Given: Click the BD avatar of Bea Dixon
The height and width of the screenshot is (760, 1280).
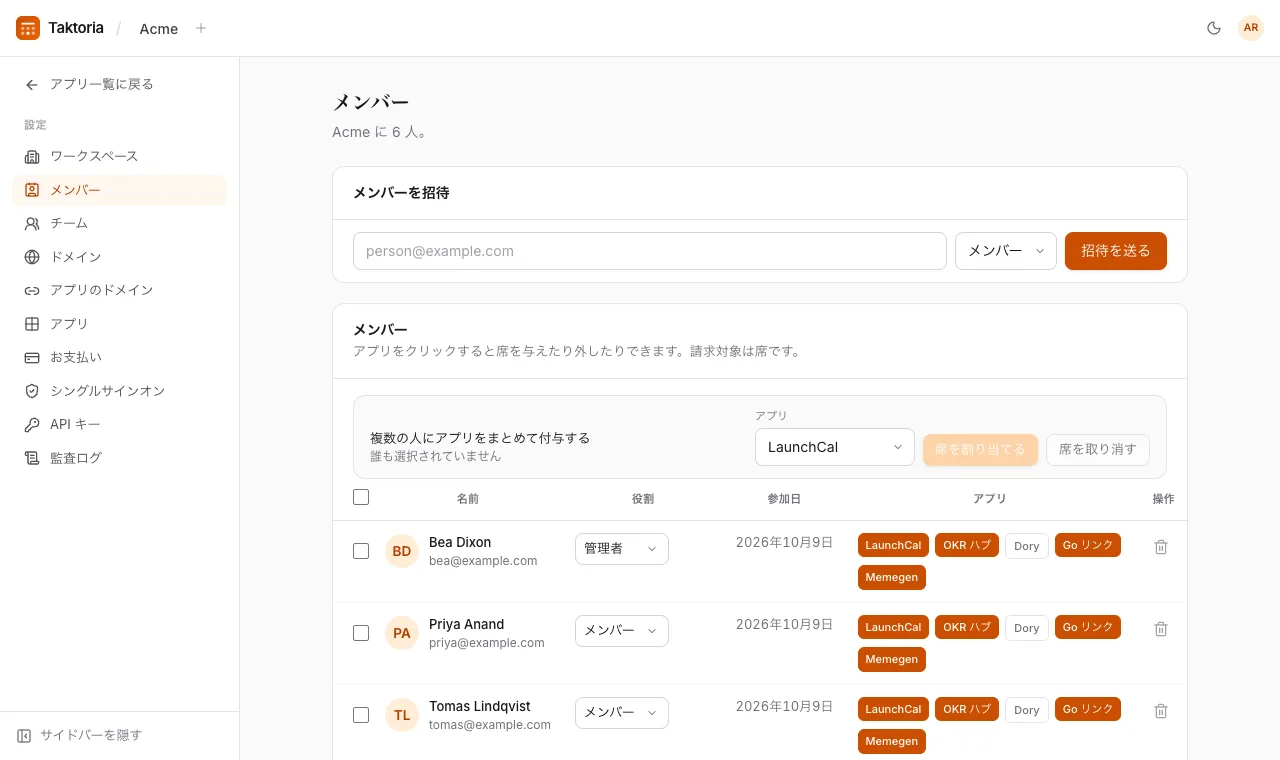Looking at the screenshot, I should 402,551.
